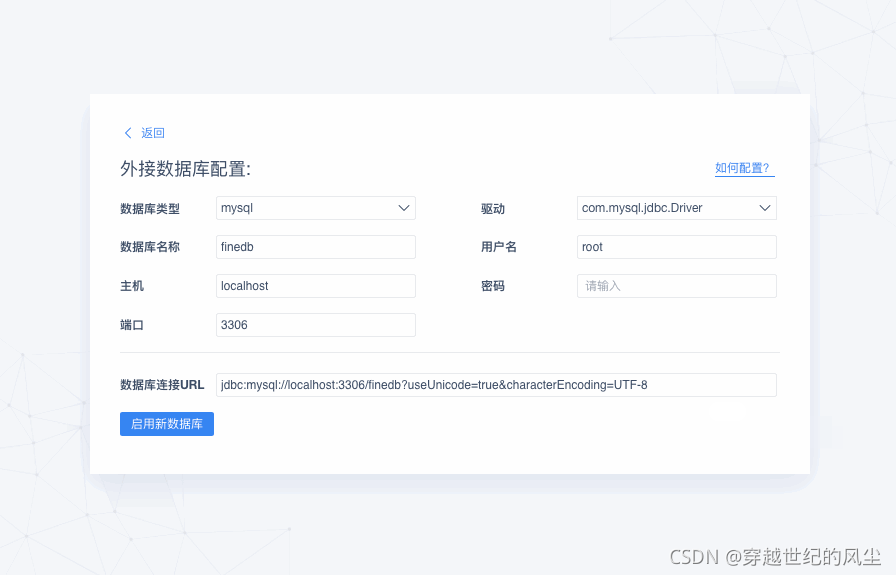Click the 主机 field containing localhost
896x575 pixels.
pyautogui.click(x=316, y=286)
